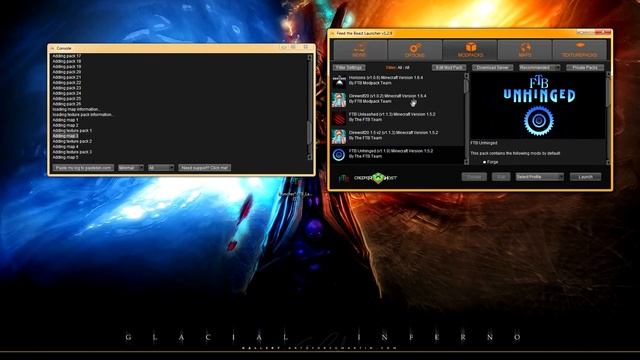Click the 'loading map information...' console line
Image resolution: width=640 pixels, height=360 pixels.
(76, 109)
